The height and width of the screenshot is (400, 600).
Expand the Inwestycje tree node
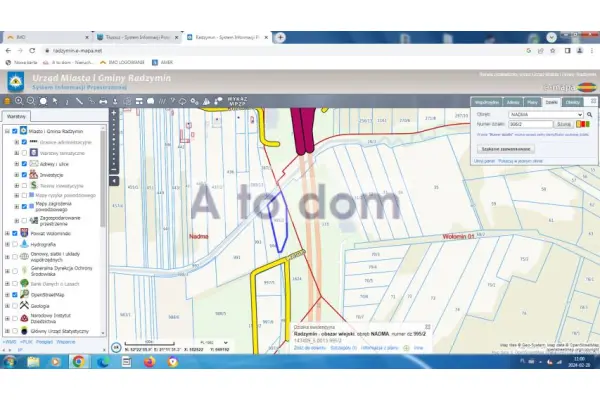16,175
